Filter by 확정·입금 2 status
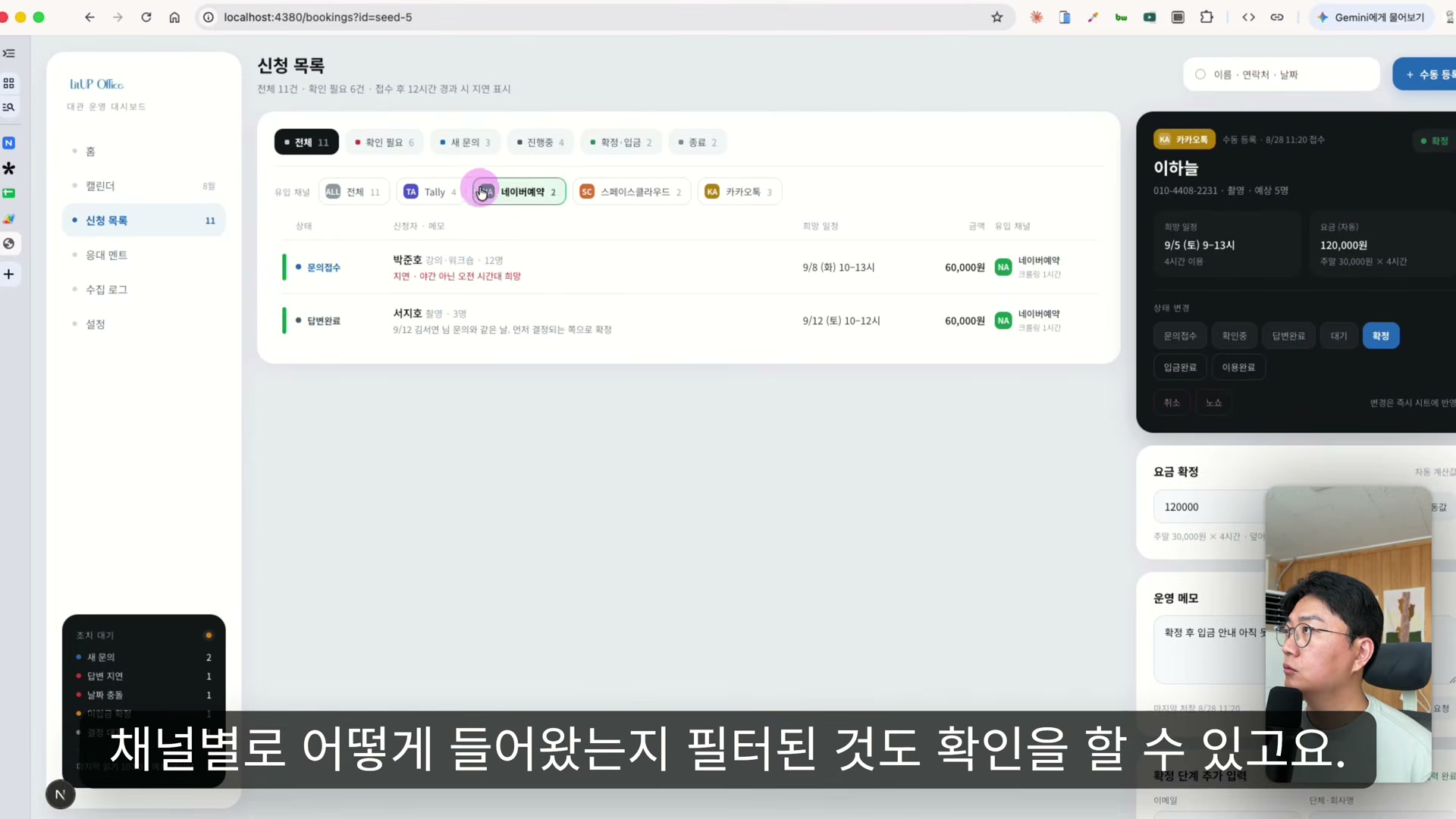Screen dimensions: 1456x819 tap(621, 142)
